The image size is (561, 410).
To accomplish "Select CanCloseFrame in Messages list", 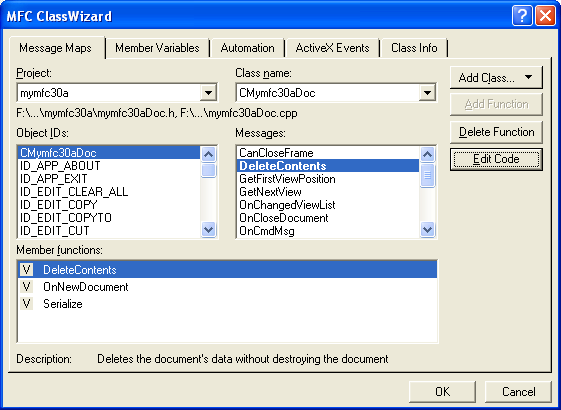I will [x=328, y=153].
